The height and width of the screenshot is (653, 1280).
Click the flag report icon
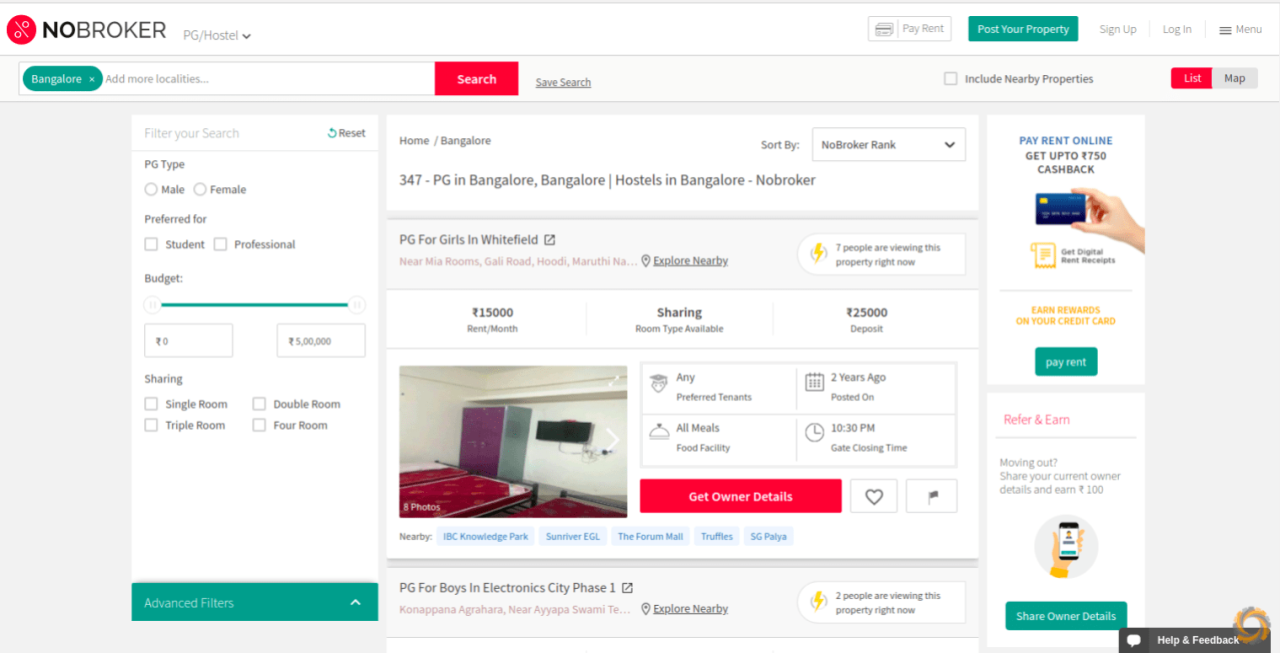click(x=931, y=497)
